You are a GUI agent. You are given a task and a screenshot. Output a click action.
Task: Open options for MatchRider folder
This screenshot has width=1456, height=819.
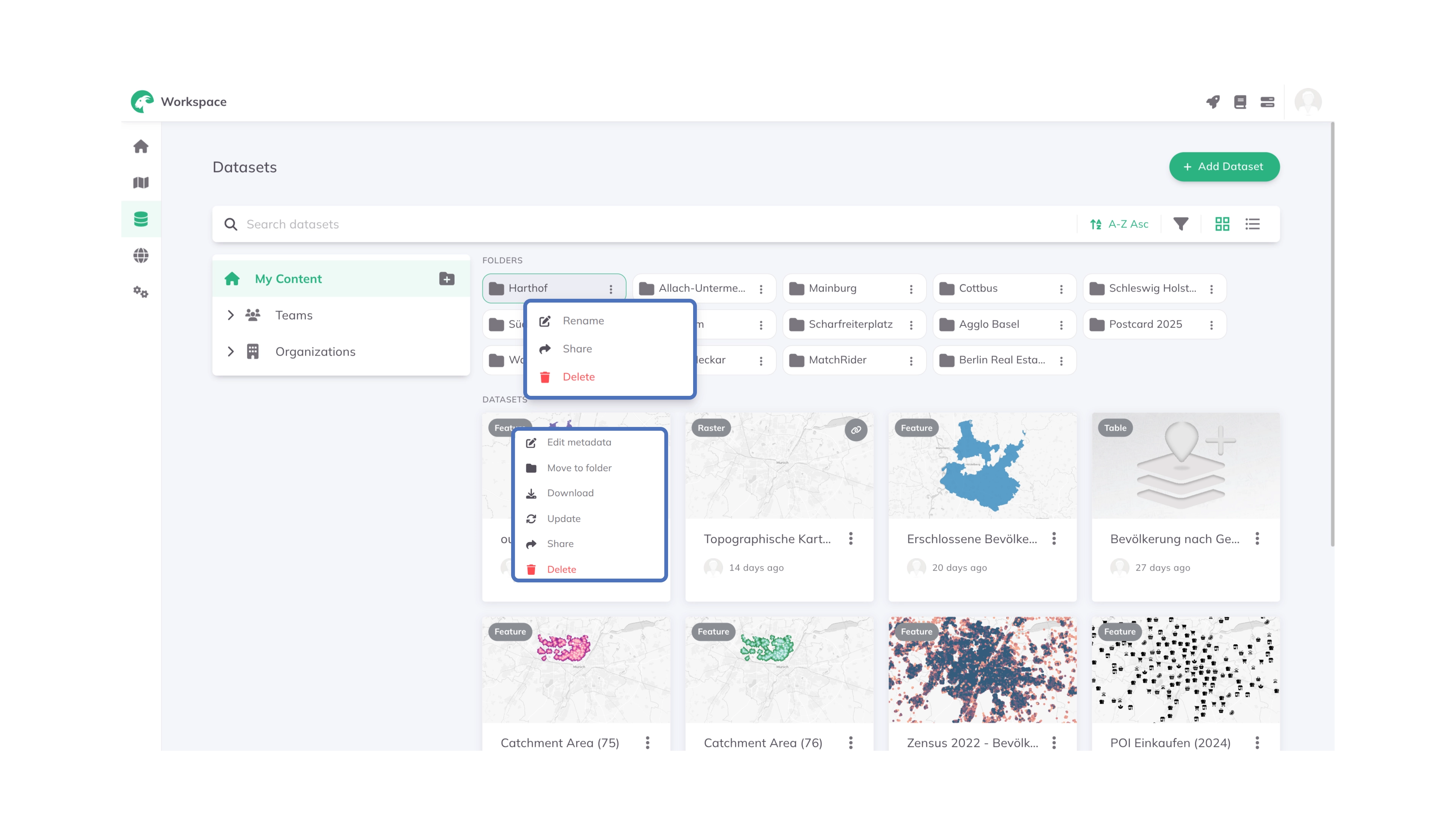[911, 361]
